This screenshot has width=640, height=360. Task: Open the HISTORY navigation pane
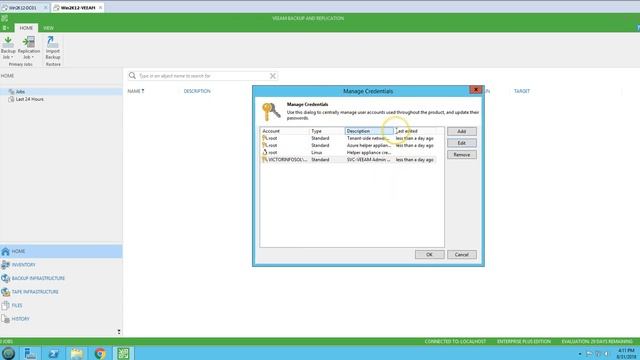61,319
